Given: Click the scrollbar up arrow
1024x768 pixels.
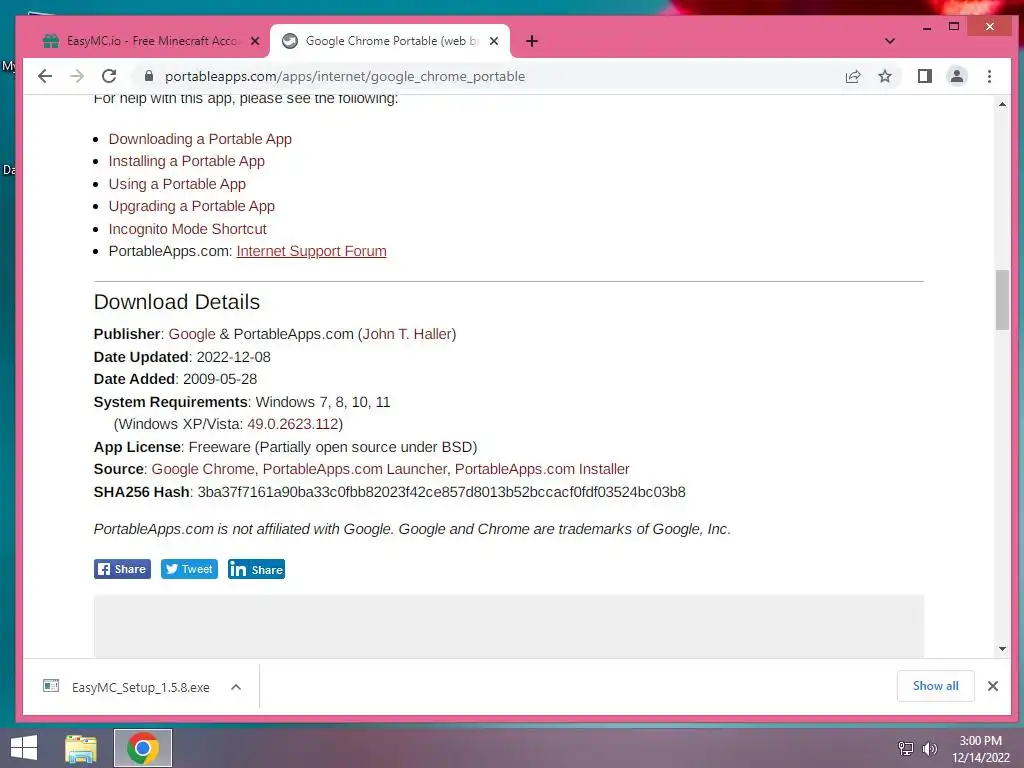Looking at the screenshot, I should pos(1002,104).
